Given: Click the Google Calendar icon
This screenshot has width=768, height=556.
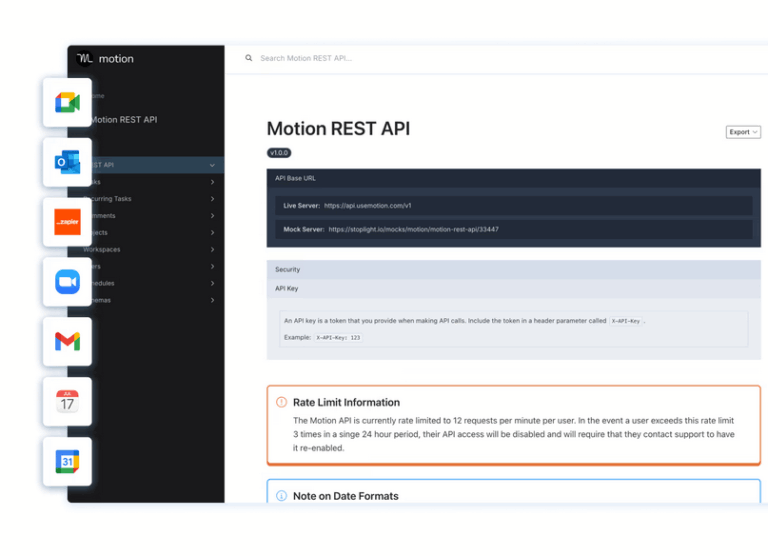Looking at the screenshot, I should pos(67,462).
